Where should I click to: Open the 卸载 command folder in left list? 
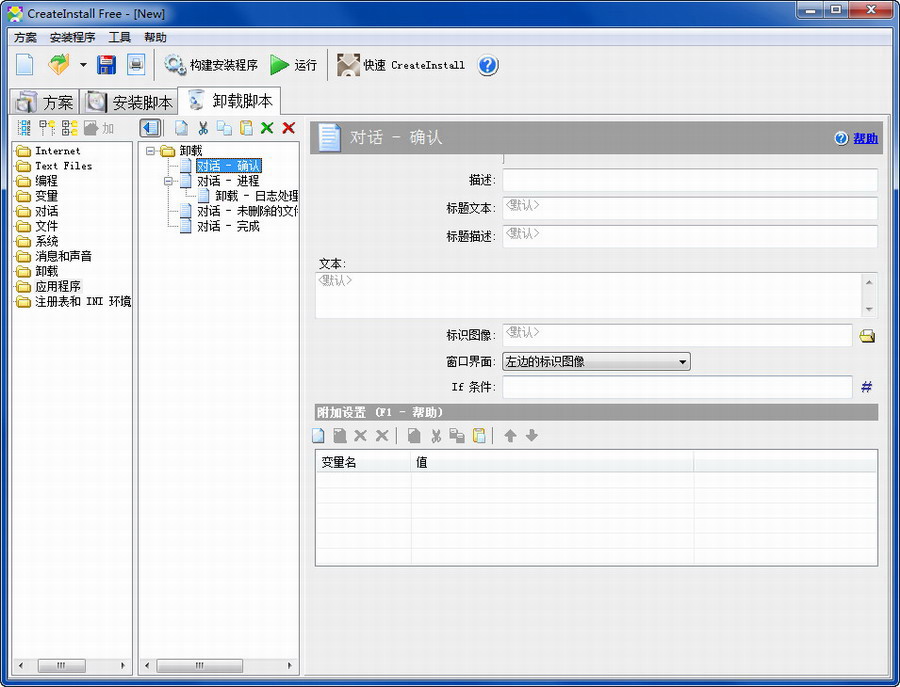[x=37, y=271]
